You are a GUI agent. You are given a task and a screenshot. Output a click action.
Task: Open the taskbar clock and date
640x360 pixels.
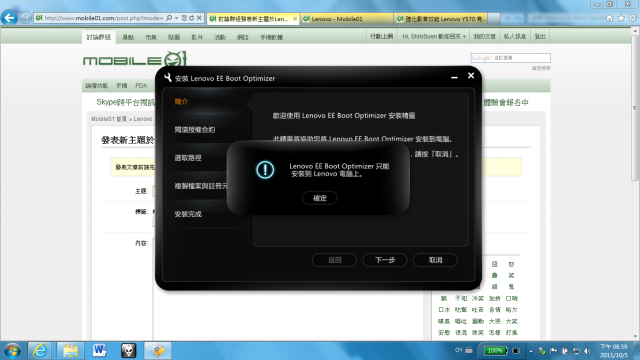click(x=613, y=351)
